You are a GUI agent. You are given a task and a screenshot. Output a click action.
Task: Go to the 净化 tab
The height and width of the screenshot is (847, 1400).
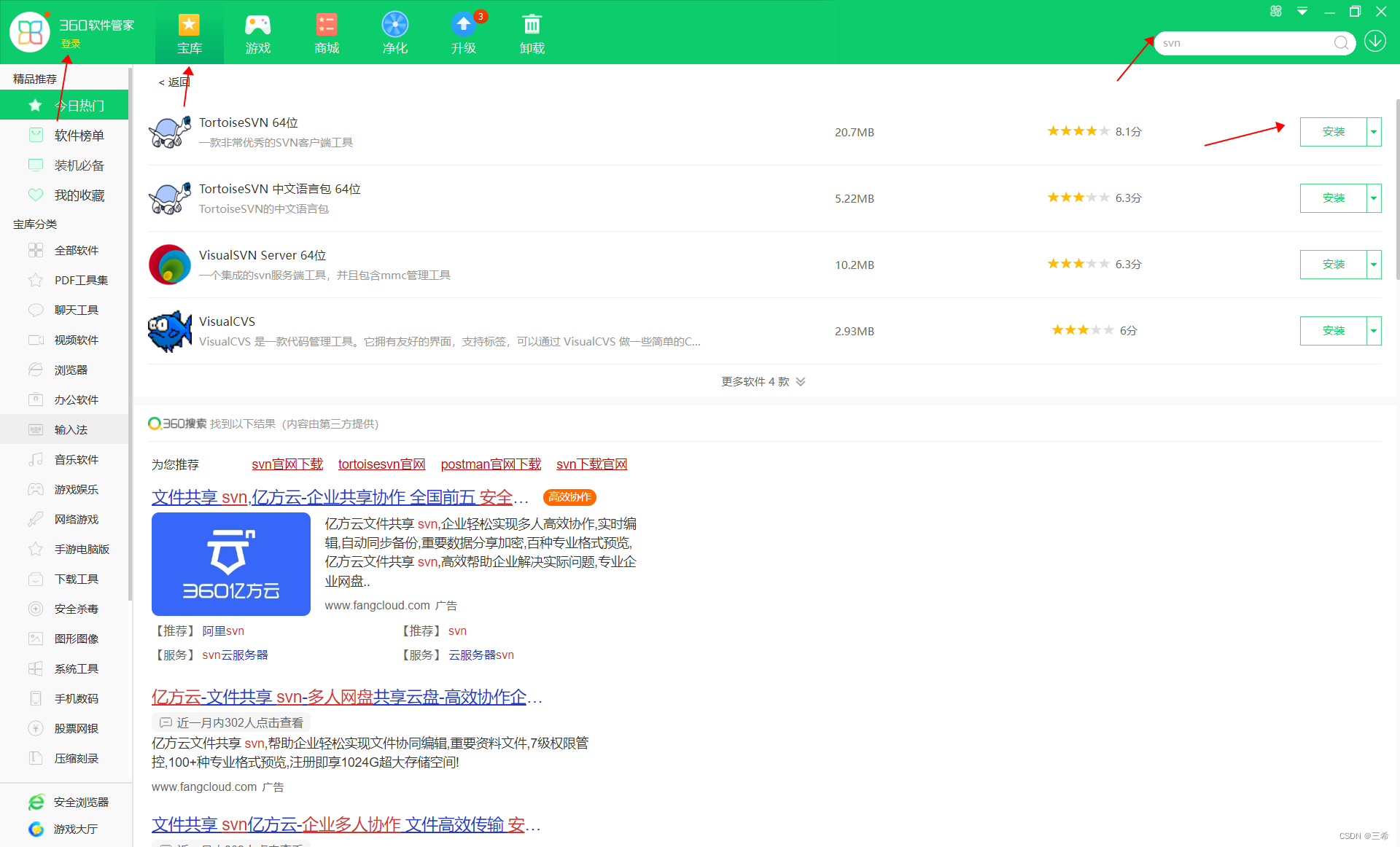pos(394,33)
